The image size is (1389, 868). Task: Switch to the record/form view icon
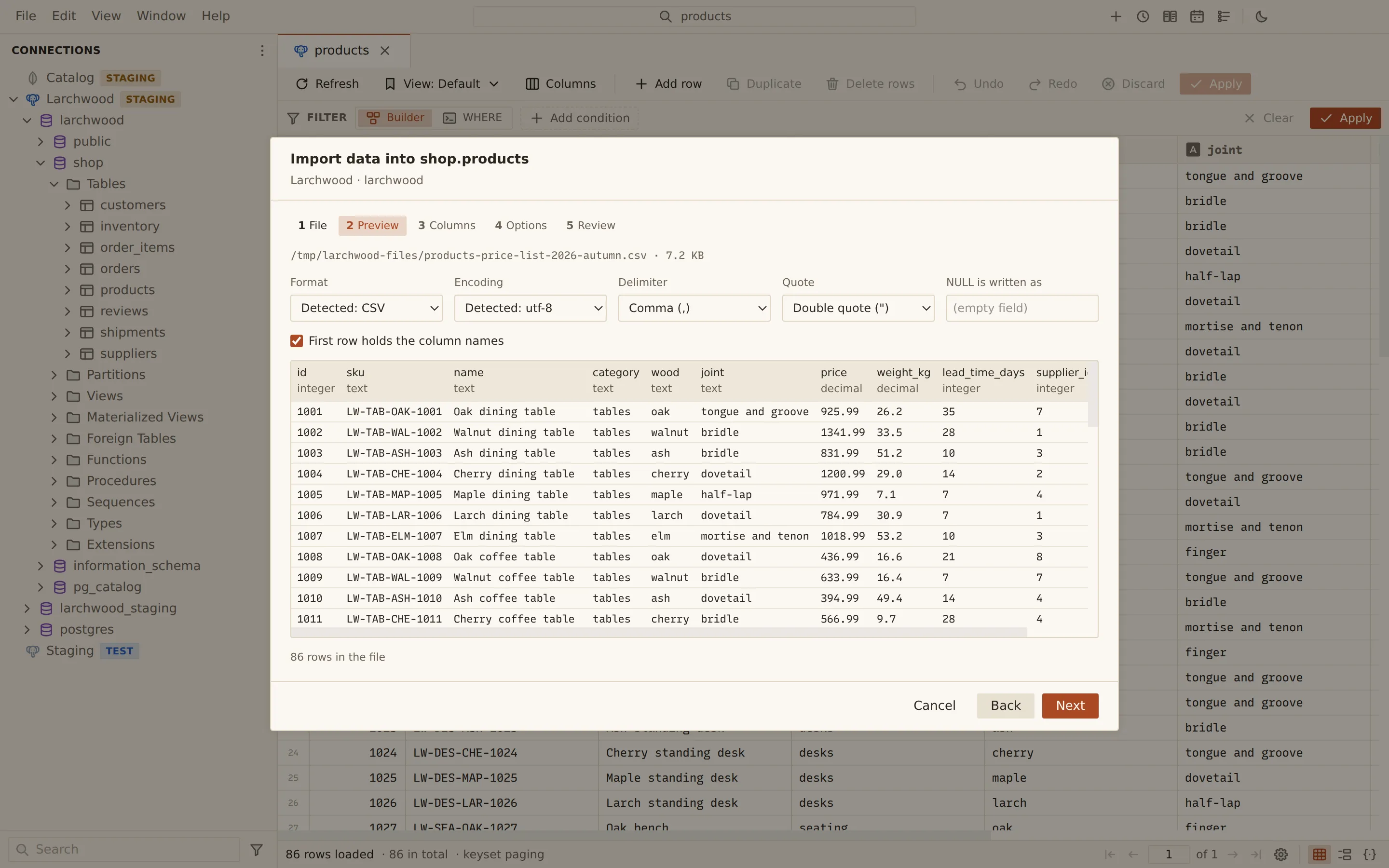click(x=1345, y=854)
